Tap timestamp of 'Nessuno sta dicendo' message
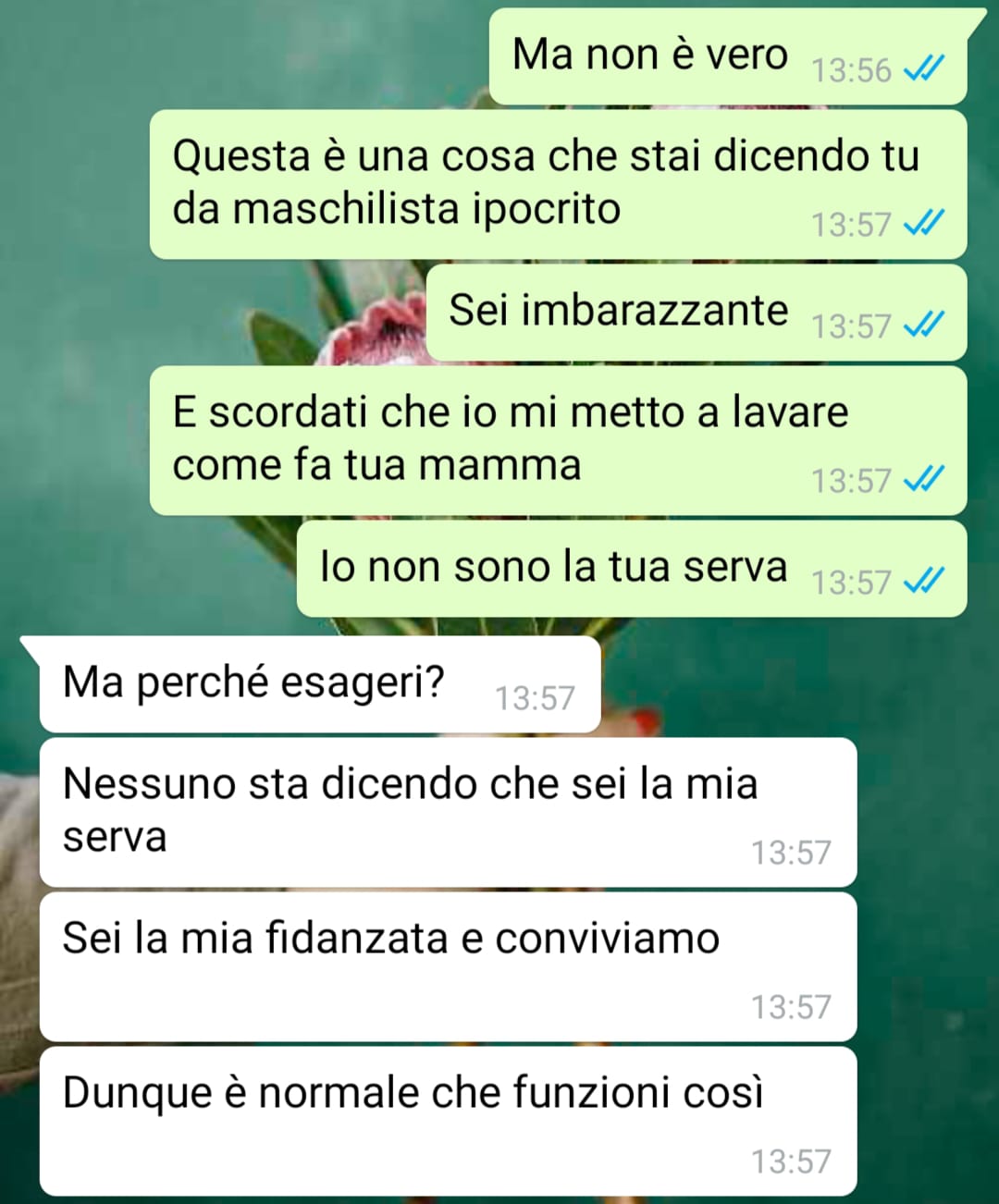This screenshot has height=1204, width=999. [791, 853]
